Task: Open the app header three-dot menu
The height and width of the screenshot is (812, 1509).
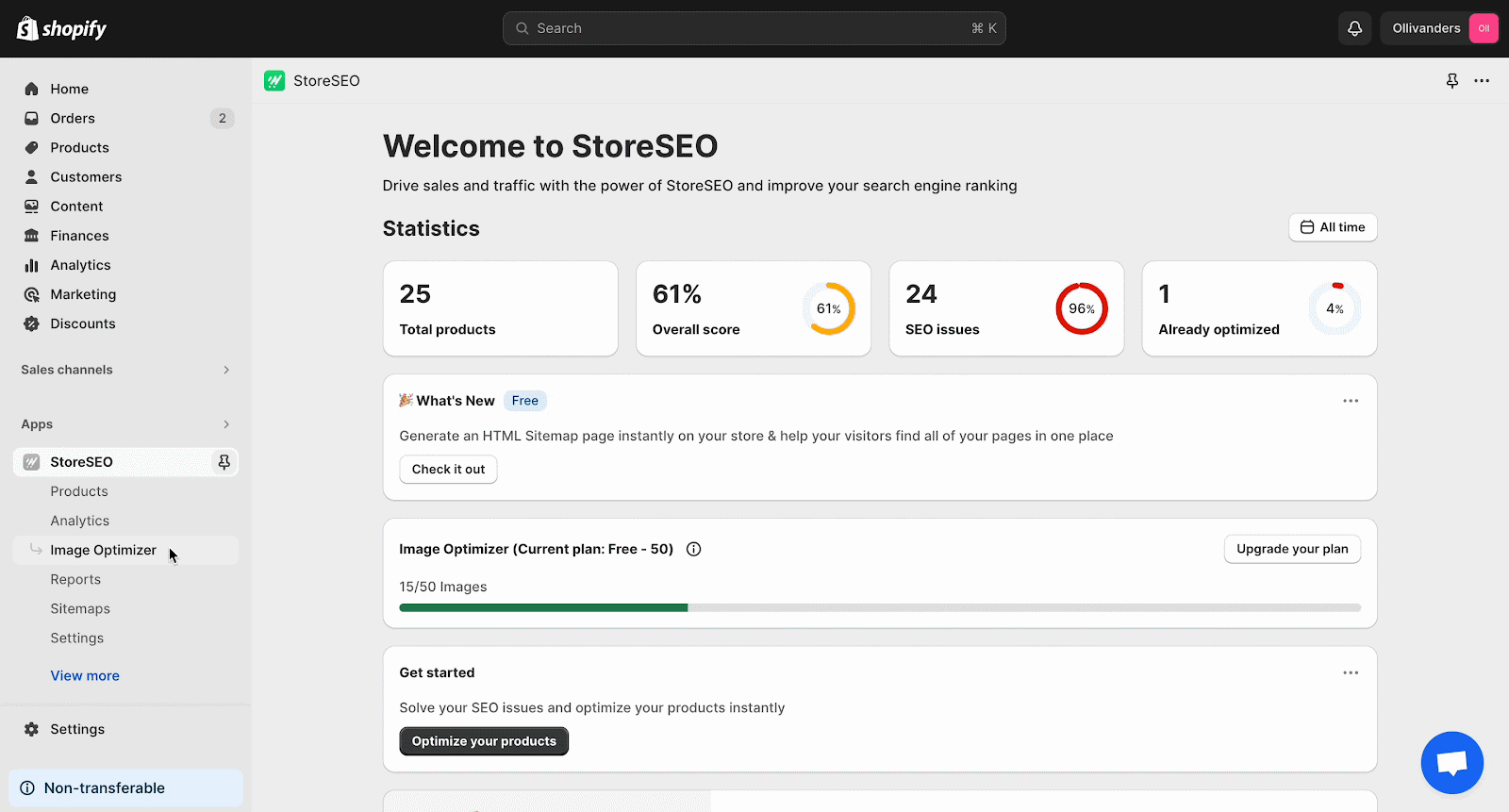Action: 1482,81
